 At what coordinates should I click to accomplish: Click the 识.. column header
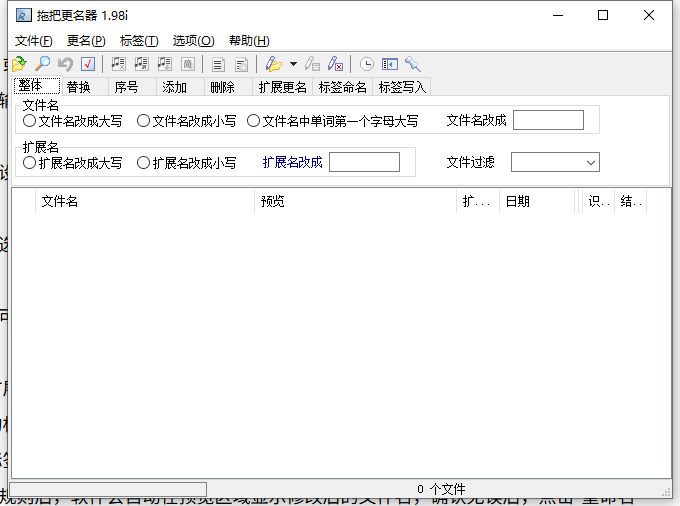pyautogui.click(x=598, y=201)
